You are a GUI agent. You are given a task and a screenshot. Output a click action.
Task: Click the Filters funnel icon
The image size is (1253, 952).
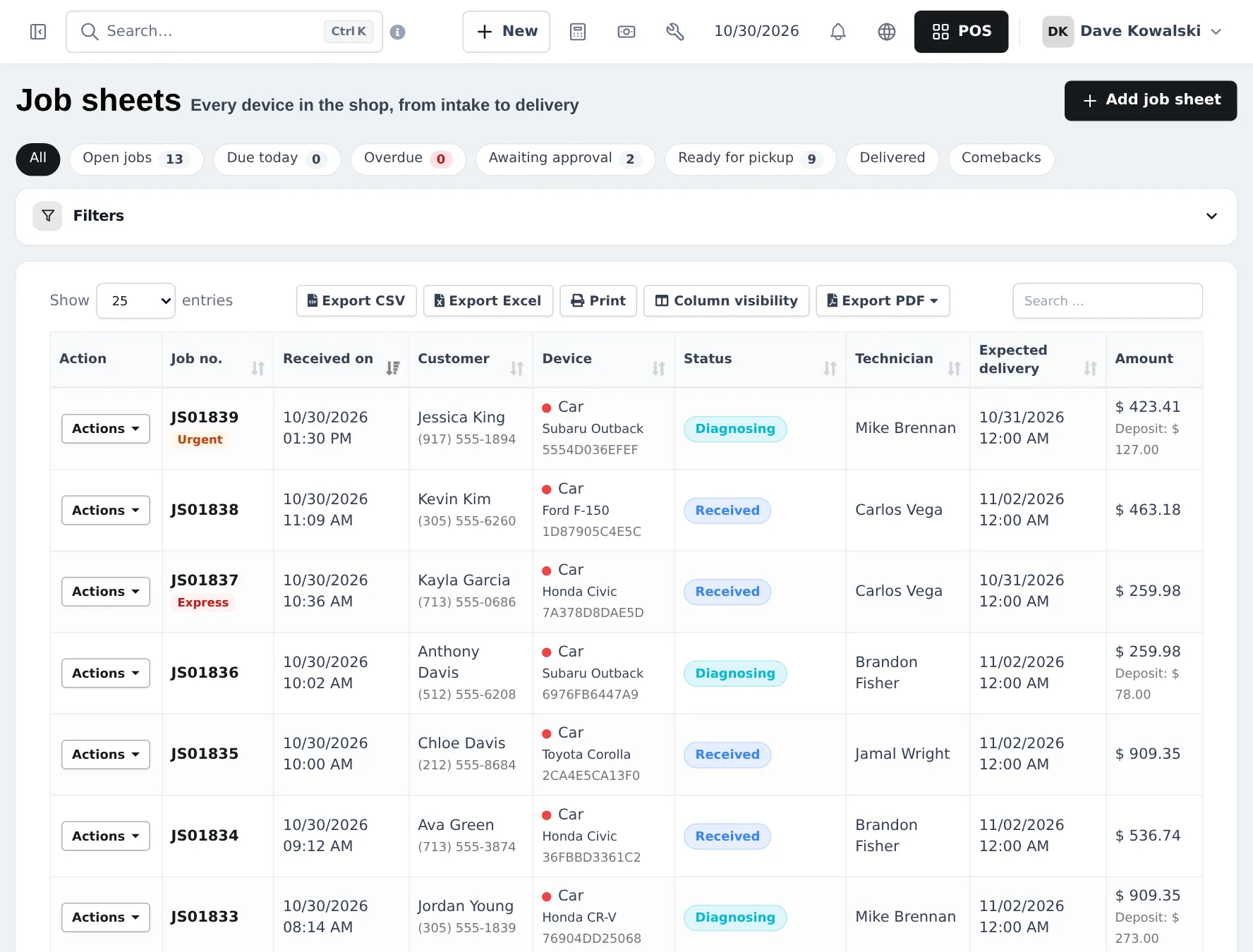coord(48,216)
